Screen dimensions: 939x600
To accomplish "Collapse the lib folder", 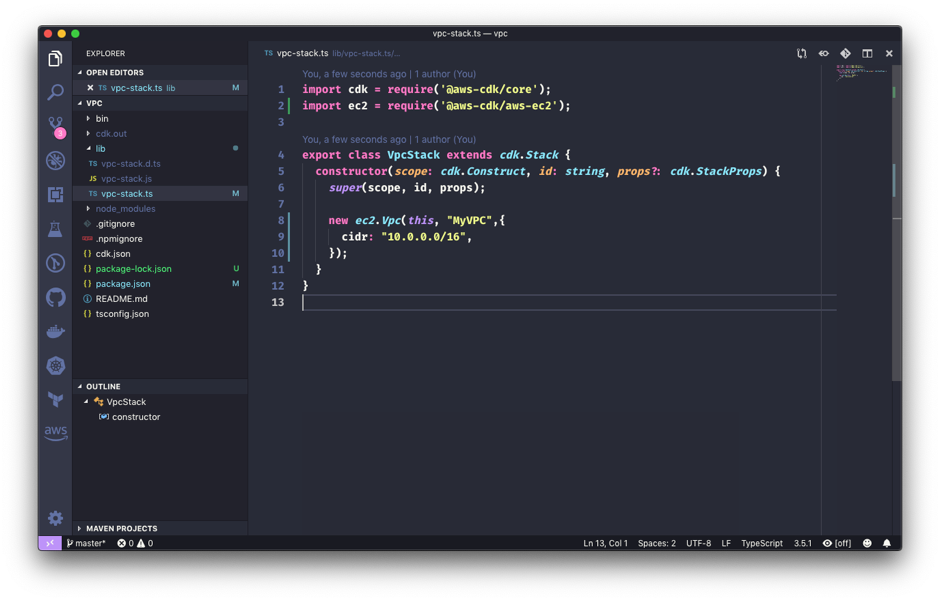I will tap(160, 149).
